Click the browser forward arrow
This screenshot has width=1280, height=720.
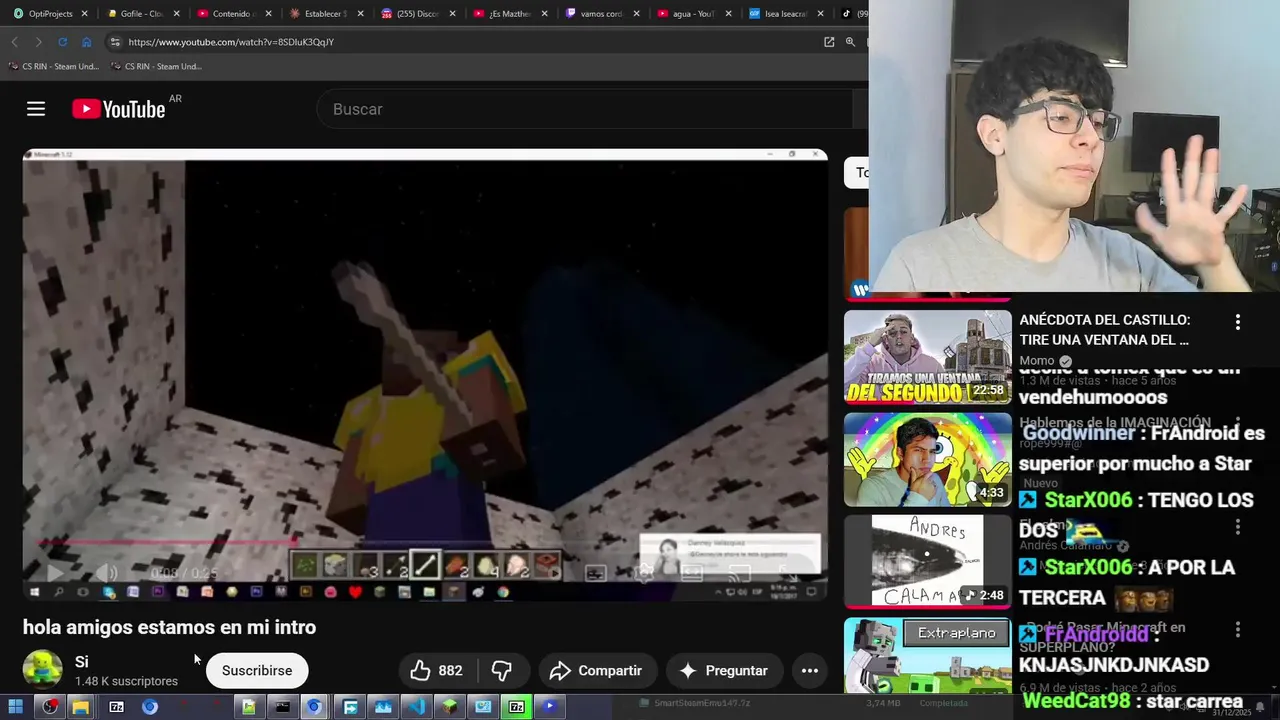point(38,42)
